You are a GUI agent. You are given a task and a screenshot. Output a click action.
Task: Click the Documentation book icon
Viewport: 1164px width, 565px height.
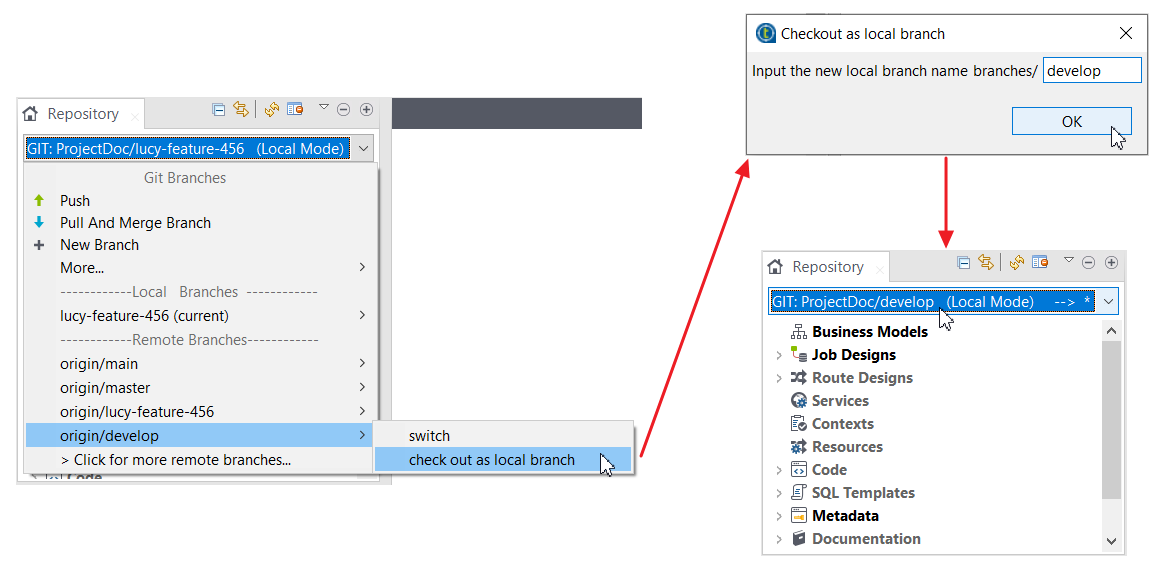coord(799,538)
